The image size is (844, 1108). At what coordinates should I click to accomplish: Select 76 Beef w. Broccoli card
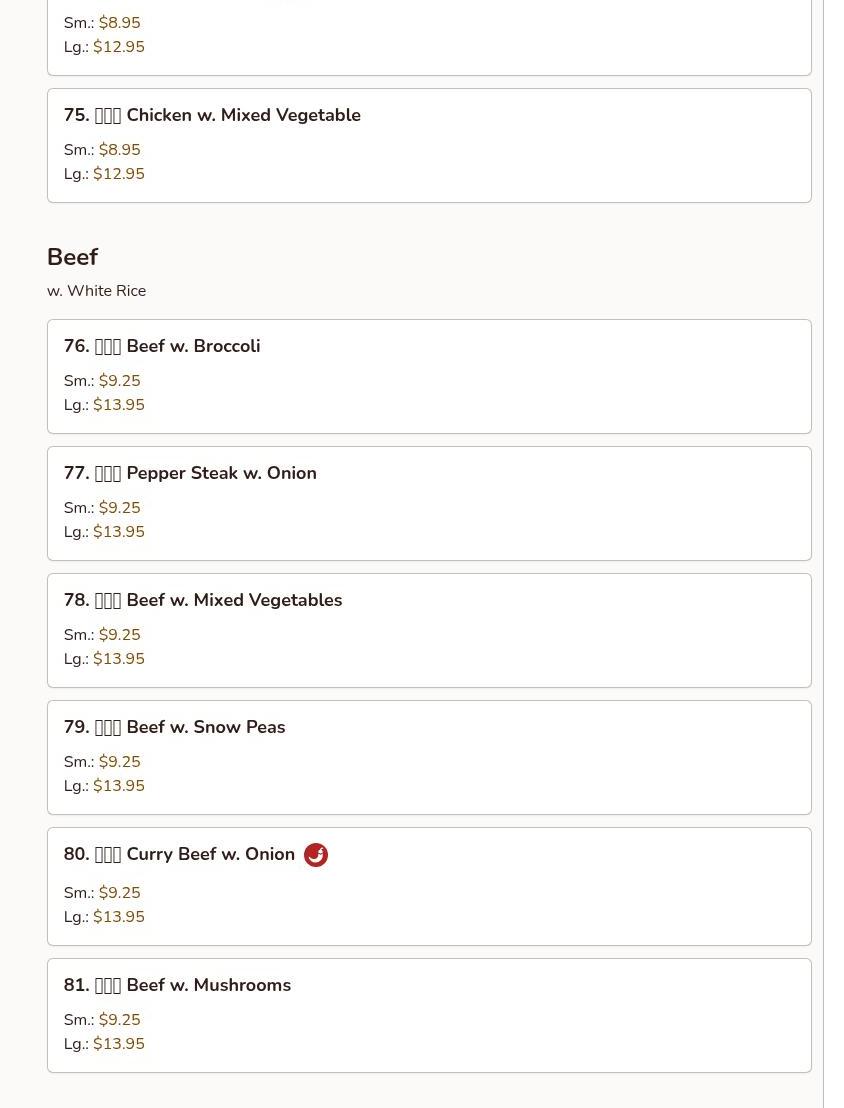(x=429, y=377)
